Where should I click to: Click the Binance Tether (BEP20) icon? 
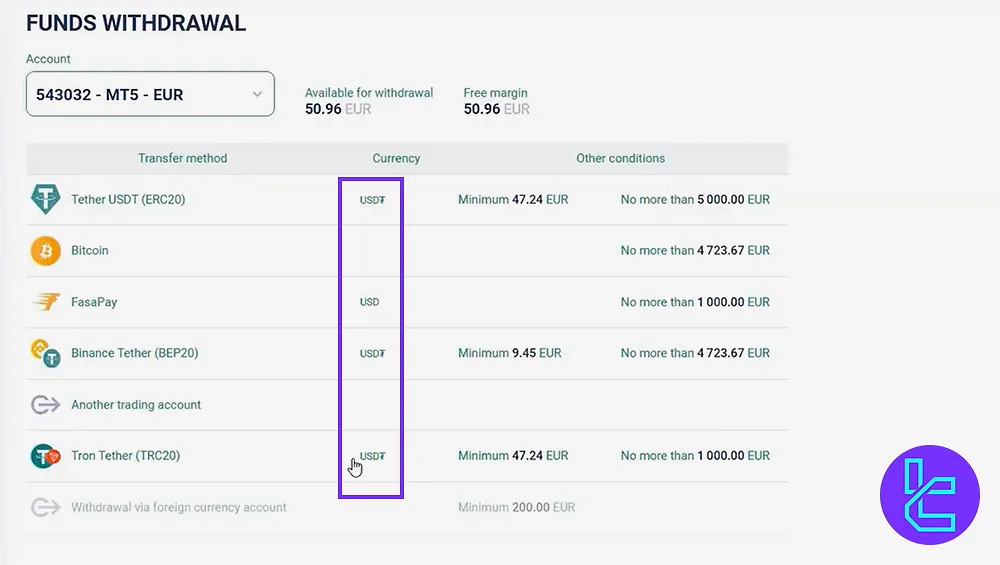[46, 353]
